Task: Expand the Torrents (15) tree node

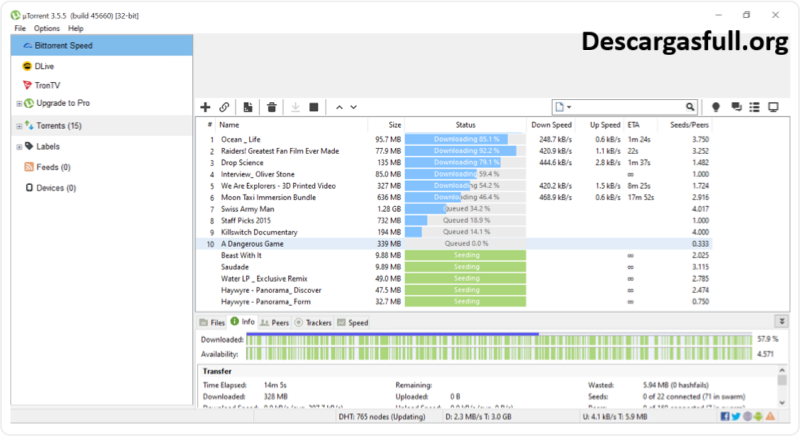Action: click(x=19, y=126)
